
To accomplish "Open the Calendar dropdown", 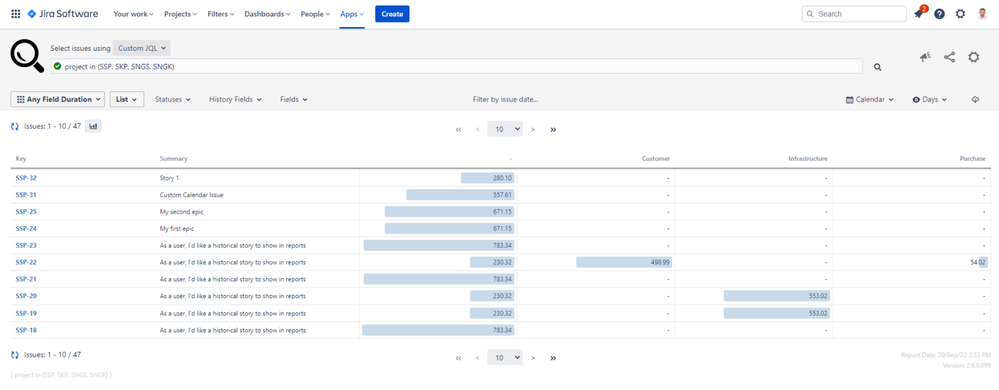I will pos(869,100).
